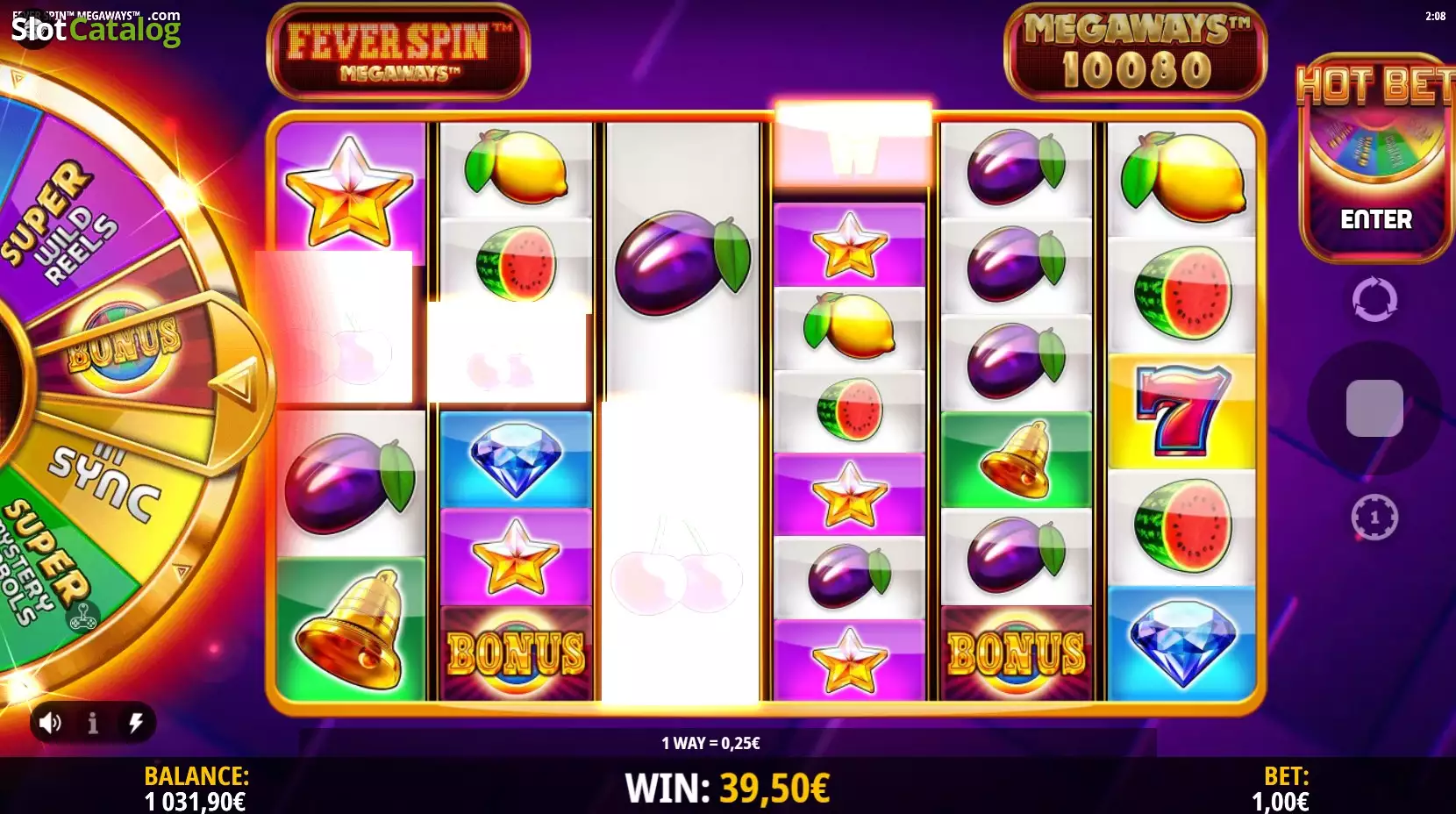Open the game info panel
Screen dimensions: 1456x814
pos(93,723)
